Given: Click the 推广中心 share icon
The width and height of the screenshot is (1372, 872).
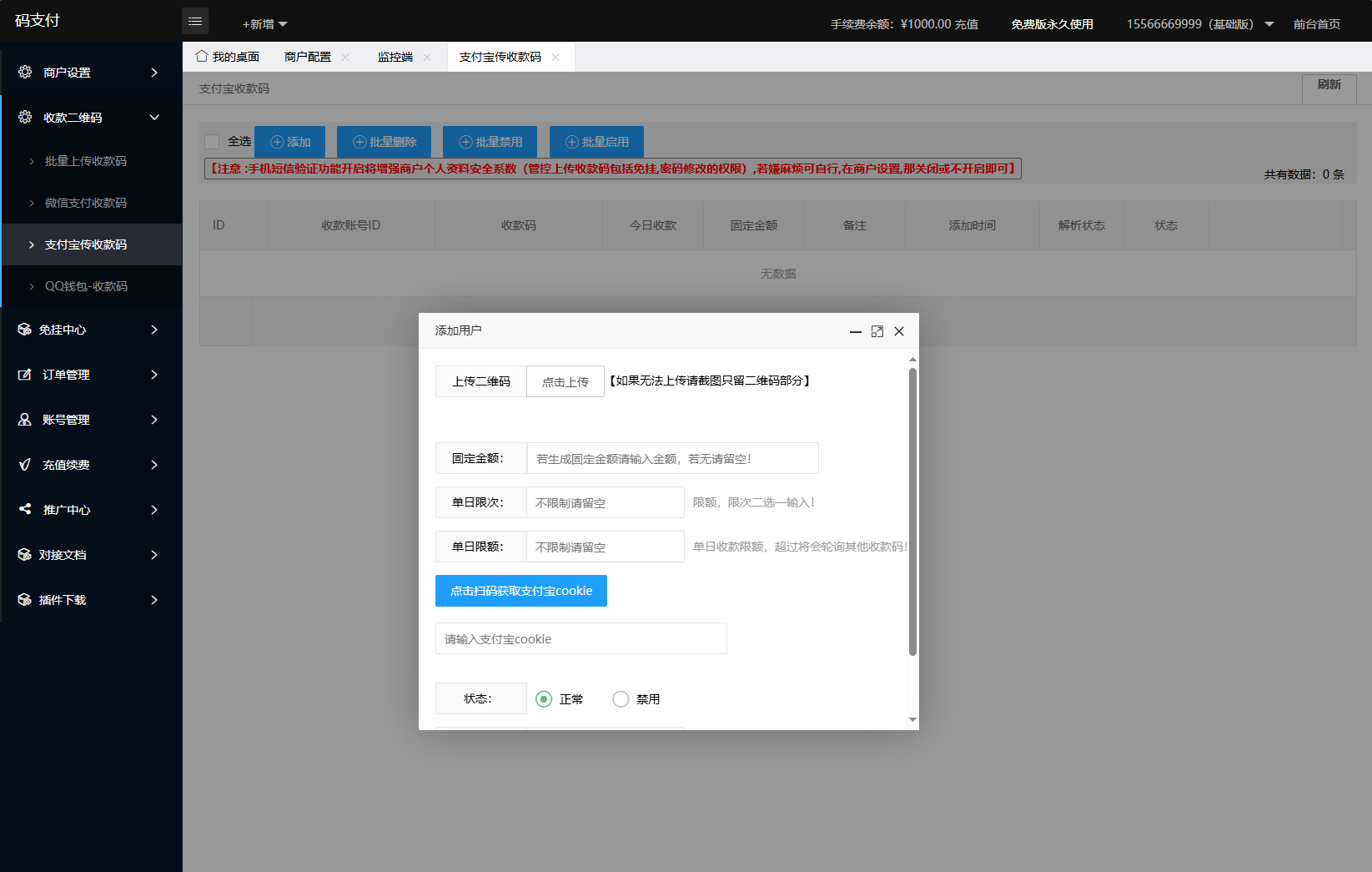Looking at the screenshot, I should pyautogui.click(x=24, y=509).
